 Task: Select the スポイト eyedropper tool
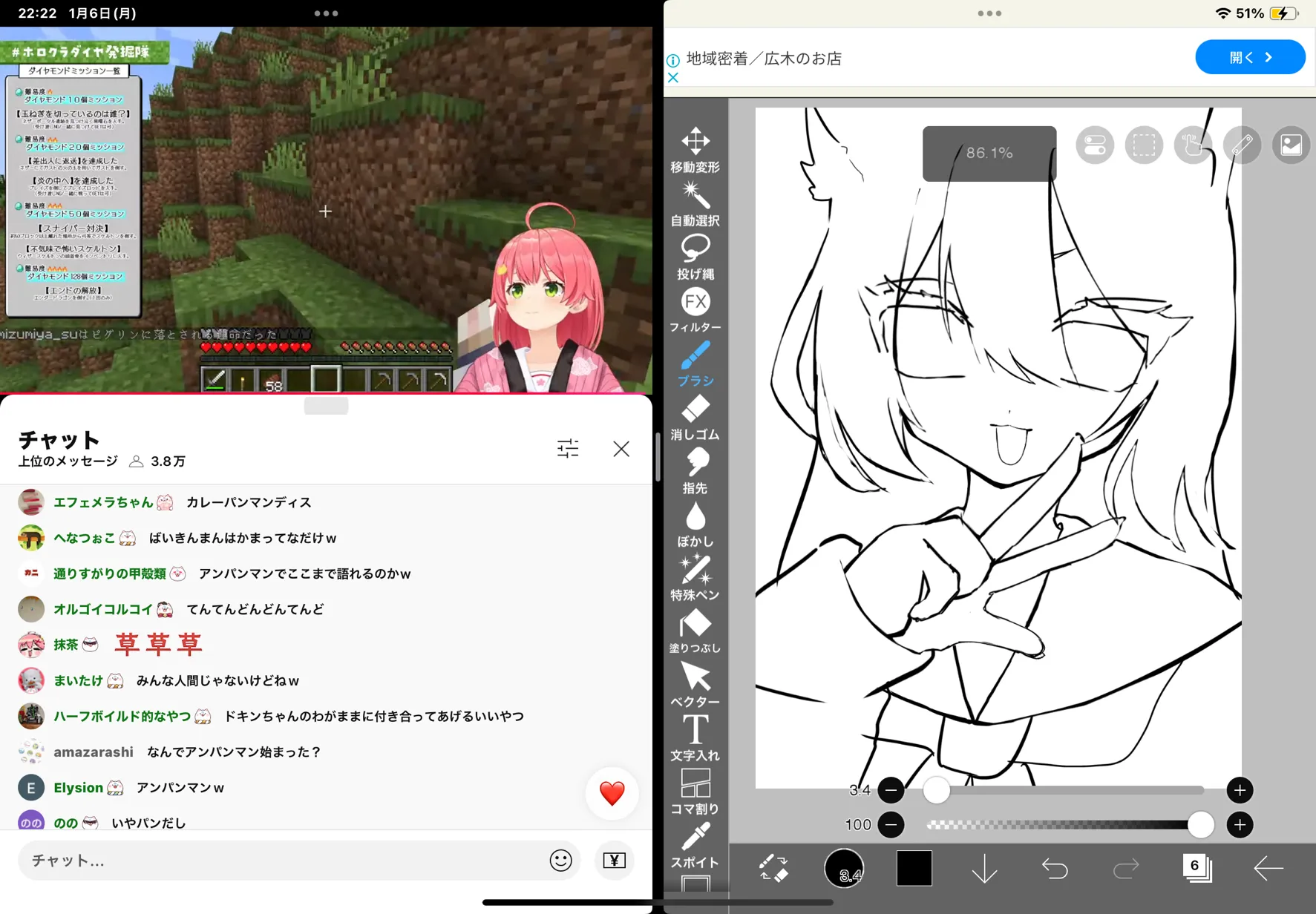pyautogui.click(x=695, y=844)
